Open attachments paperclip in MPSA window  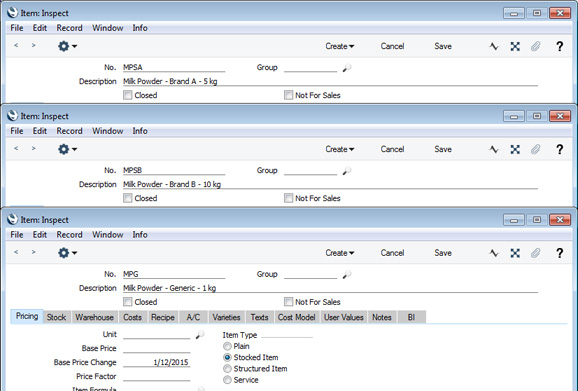click(x=536, y=46)
